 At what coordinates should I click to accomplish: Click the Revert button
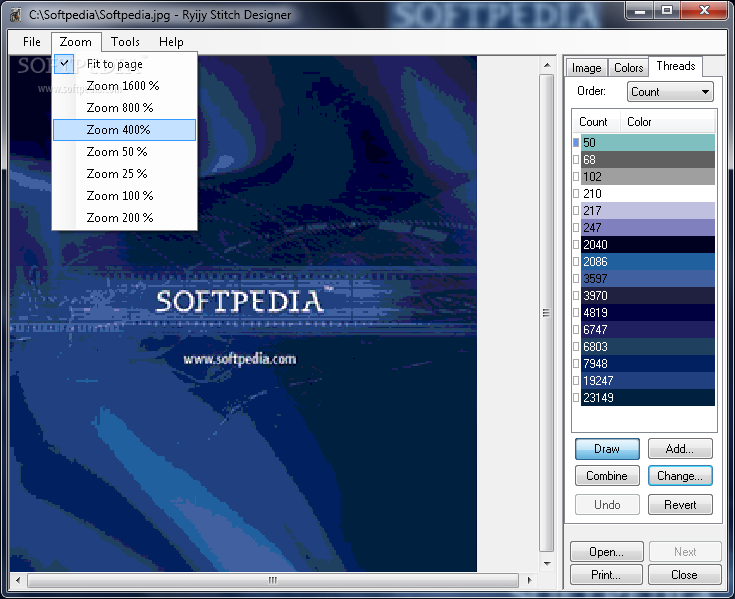[x=680, y=505]
